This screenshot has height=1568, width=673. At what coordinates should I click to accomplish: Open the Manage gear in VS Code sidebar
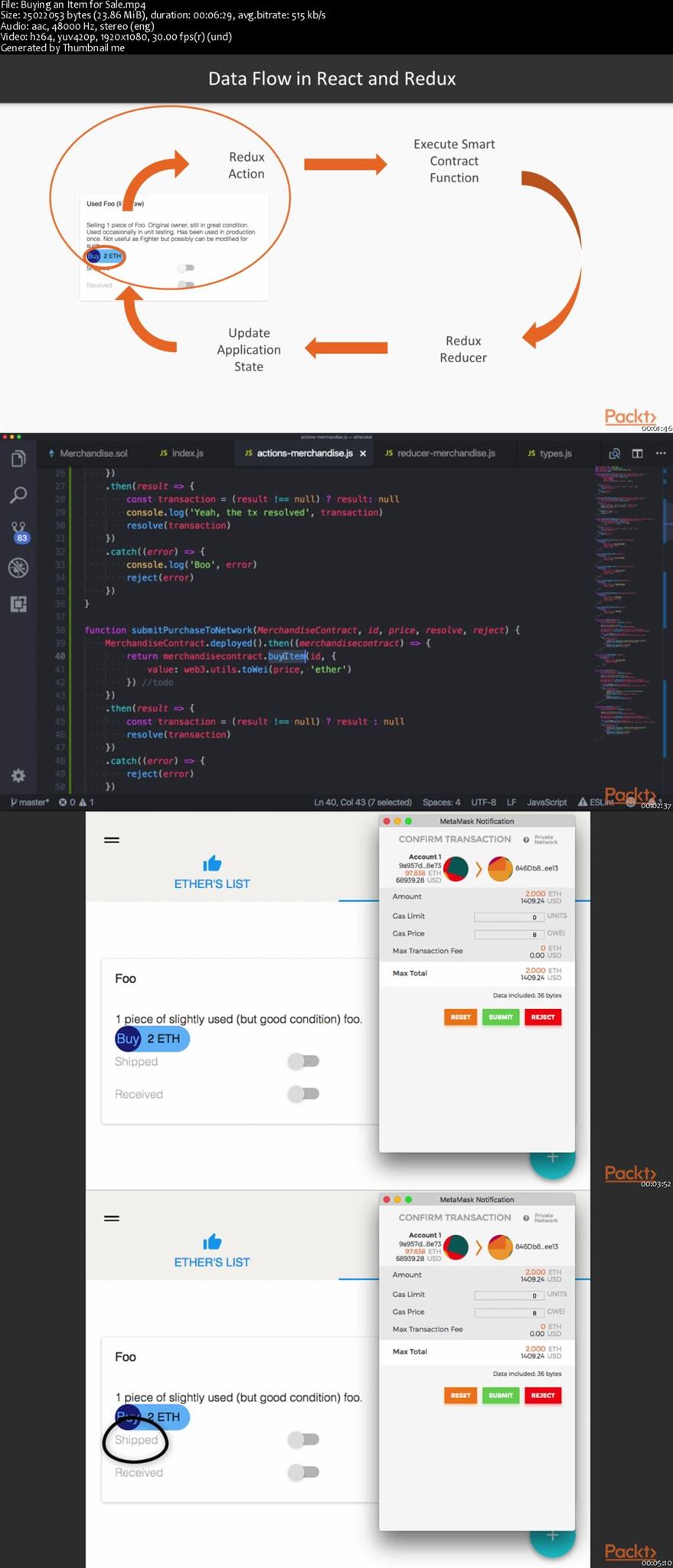(18, 776)
